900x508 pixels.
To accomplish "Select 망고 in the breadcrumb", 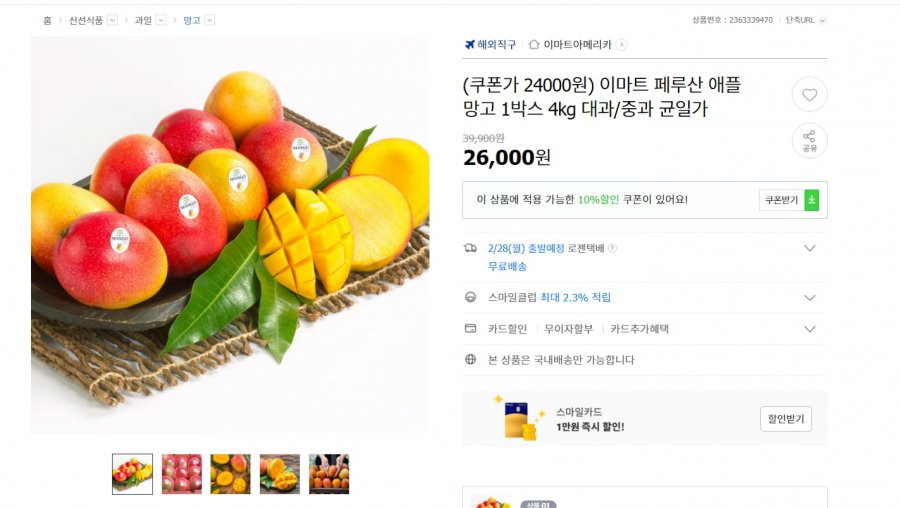I will 192,20.
